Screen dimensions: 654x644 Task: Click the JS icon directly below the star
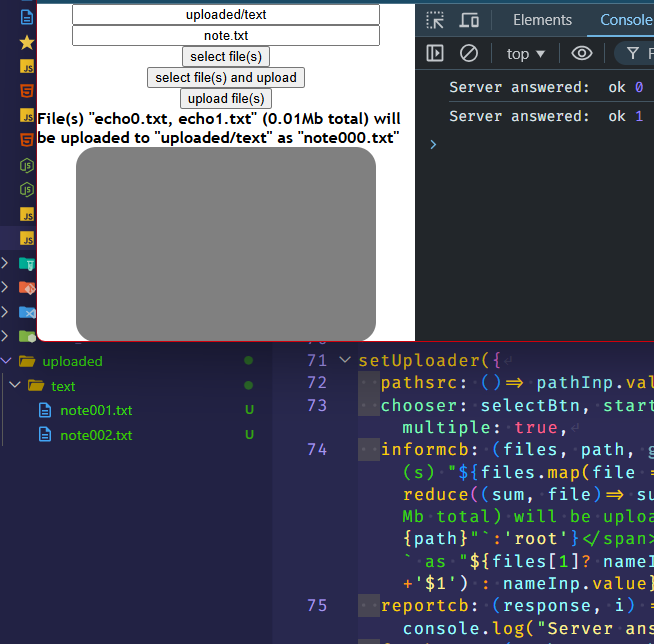[27, 67]
